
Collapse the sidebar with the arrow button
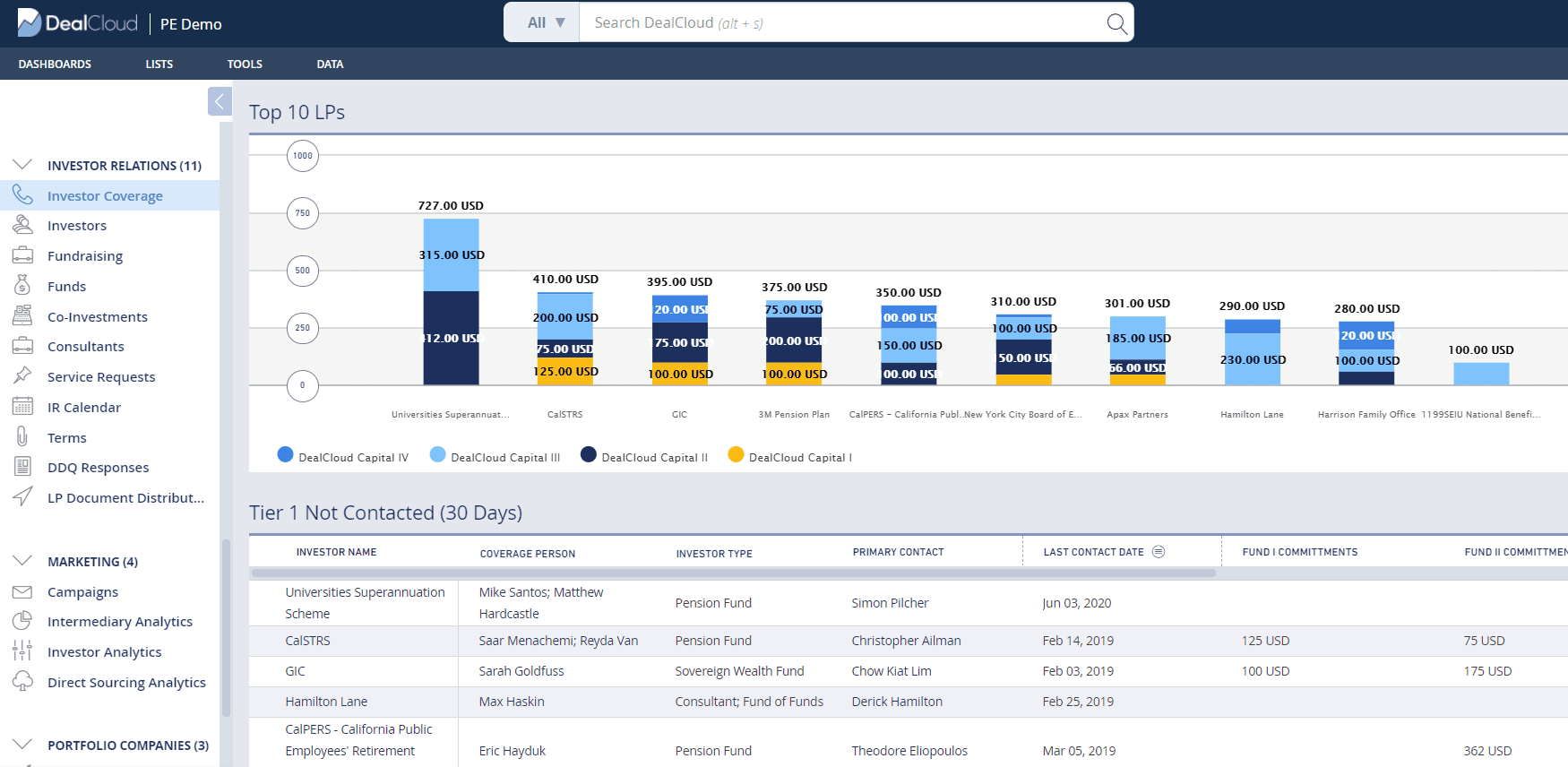click(x=220, y=101)
